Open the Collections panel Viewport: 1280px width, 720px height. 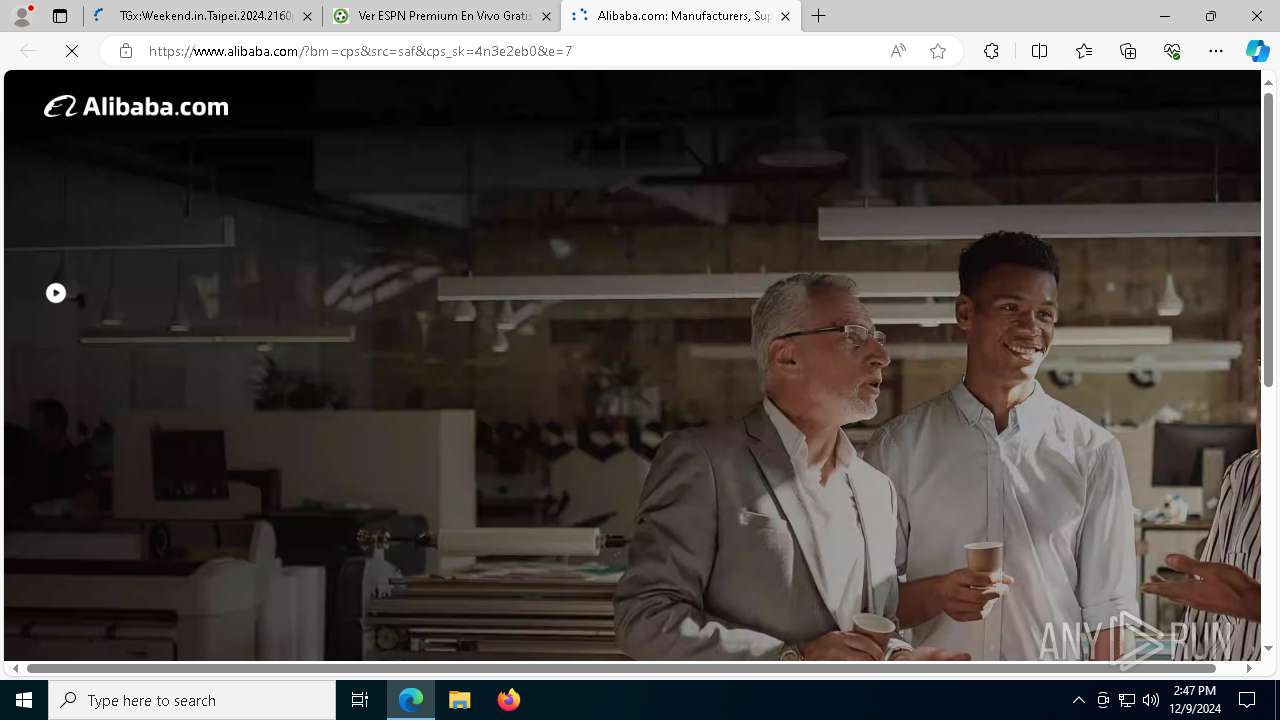click(1128, 51)
